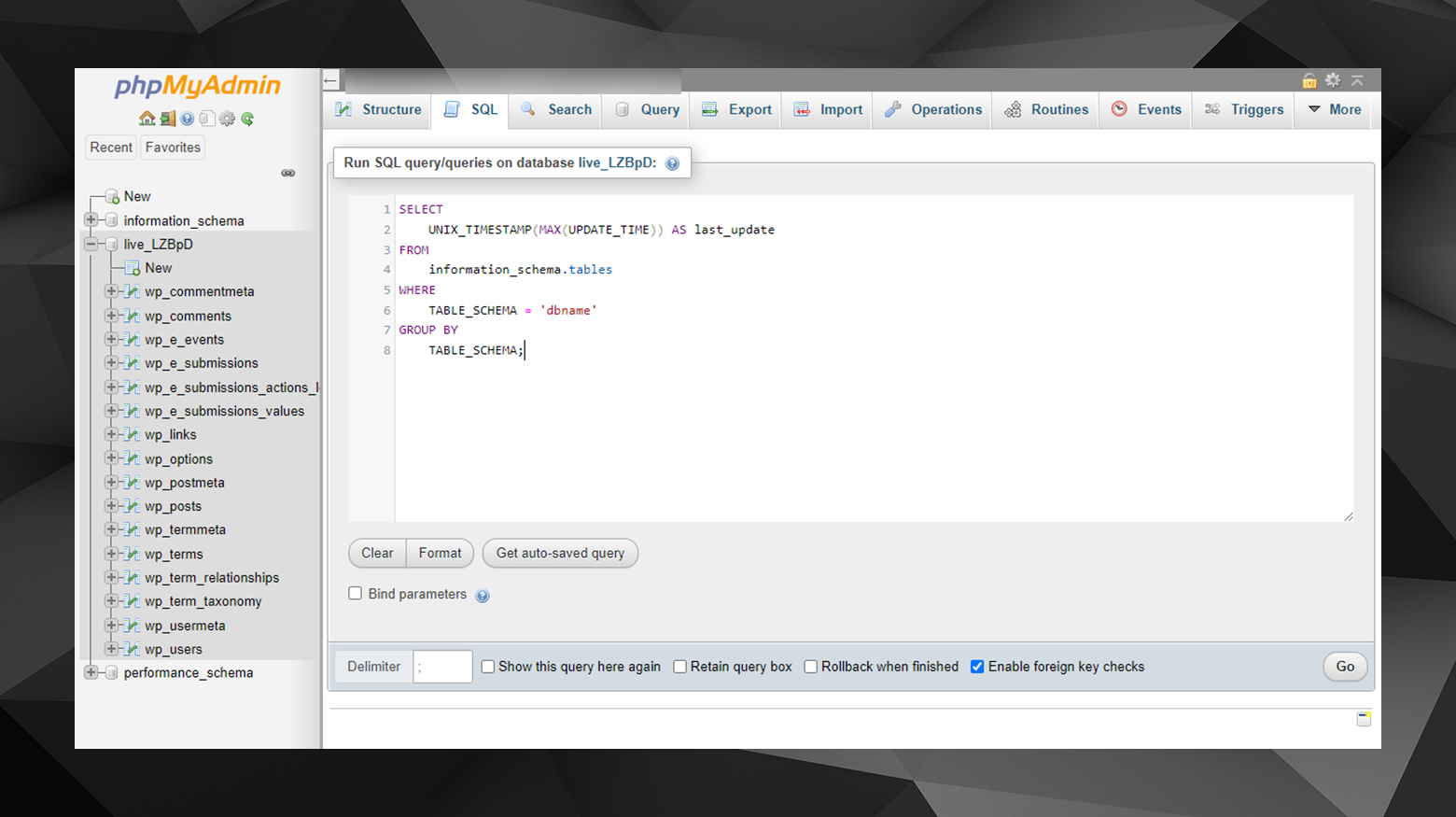Switch to the Export tab
Image resolution: width=1456 pixels, height=817 pixels.
pos(737,109)
